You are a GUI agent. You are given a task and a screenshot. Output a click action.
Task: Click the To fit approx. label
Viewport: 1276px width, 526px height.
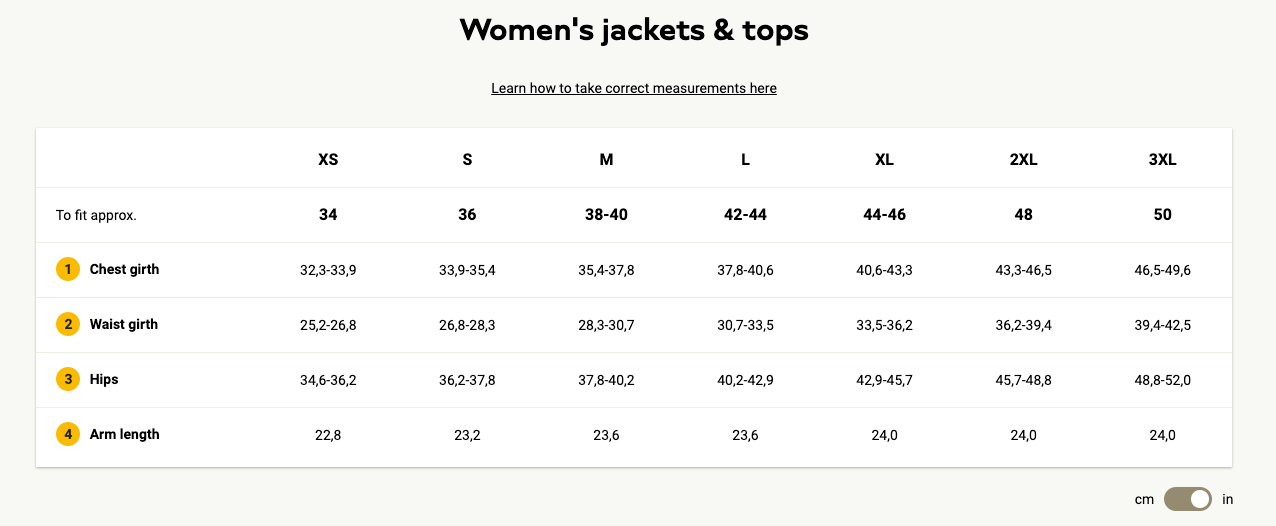(96, 215)
